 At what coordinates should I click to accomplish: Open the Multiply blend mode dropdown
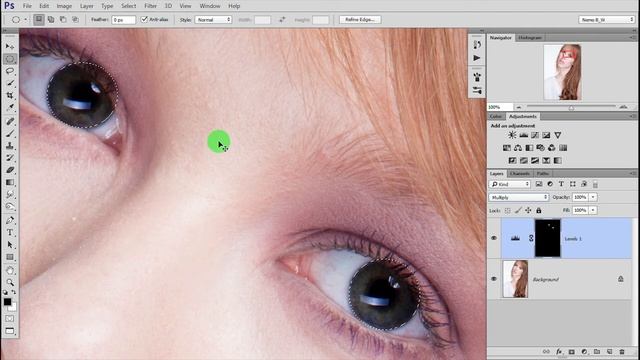click(x=519, y=198)
